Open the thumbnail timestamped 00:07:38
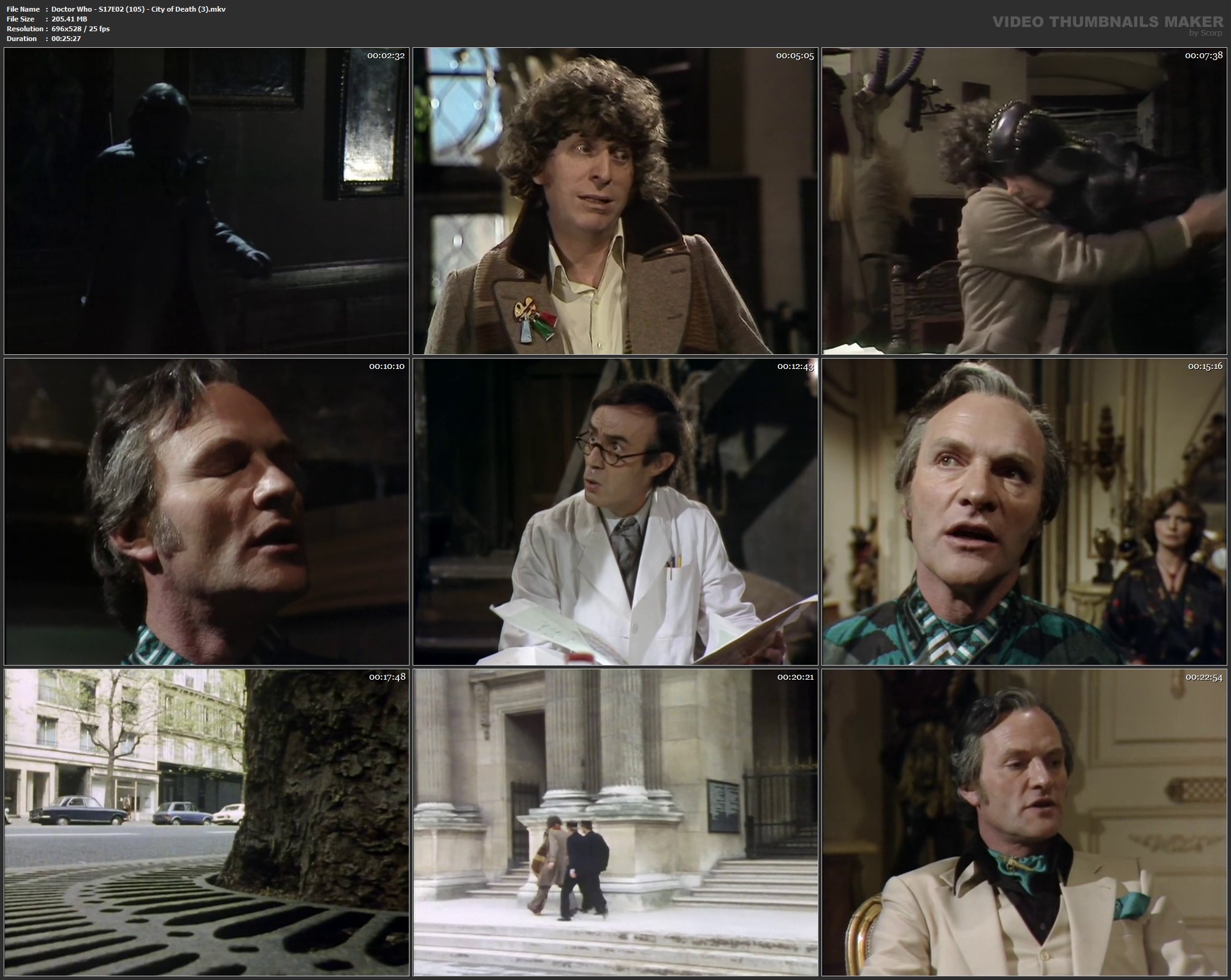 click(x=1024, y=201)
